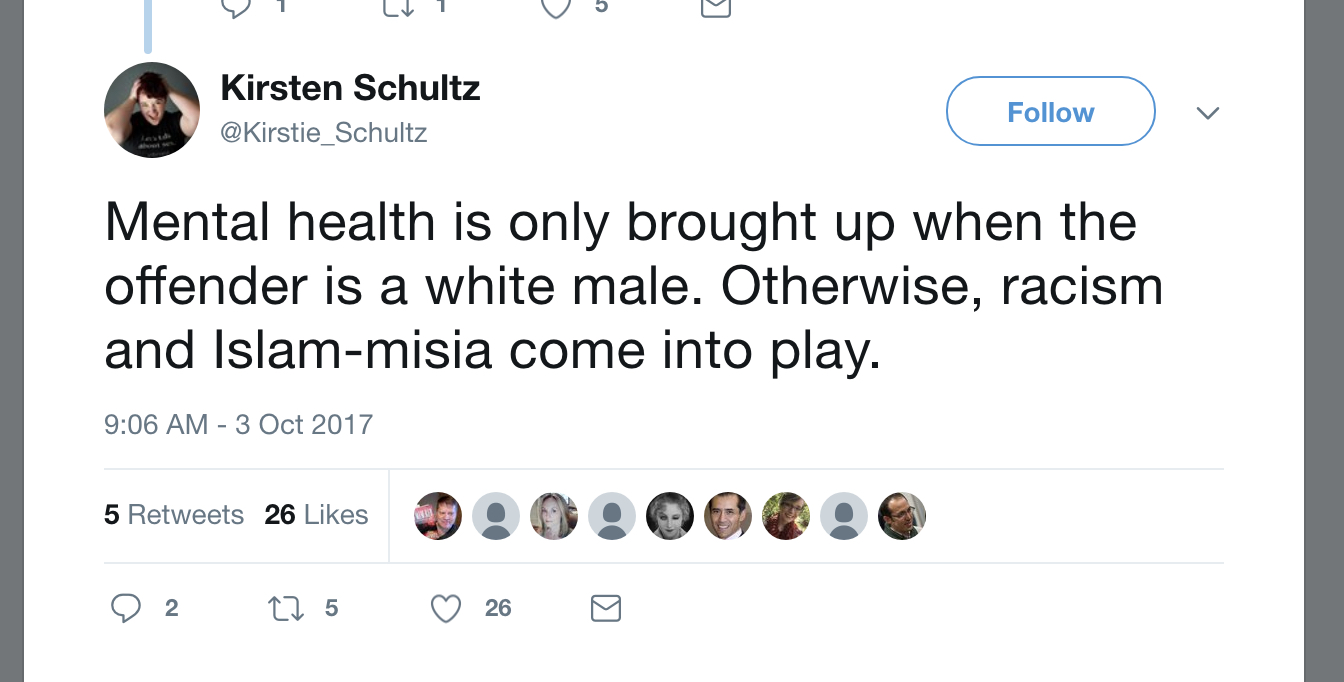Image resolution: width=1344 pixels, height=682 pixels.
Task: Reply to Kirsten Schultz's tweet
Action: [x=126, y=608]
